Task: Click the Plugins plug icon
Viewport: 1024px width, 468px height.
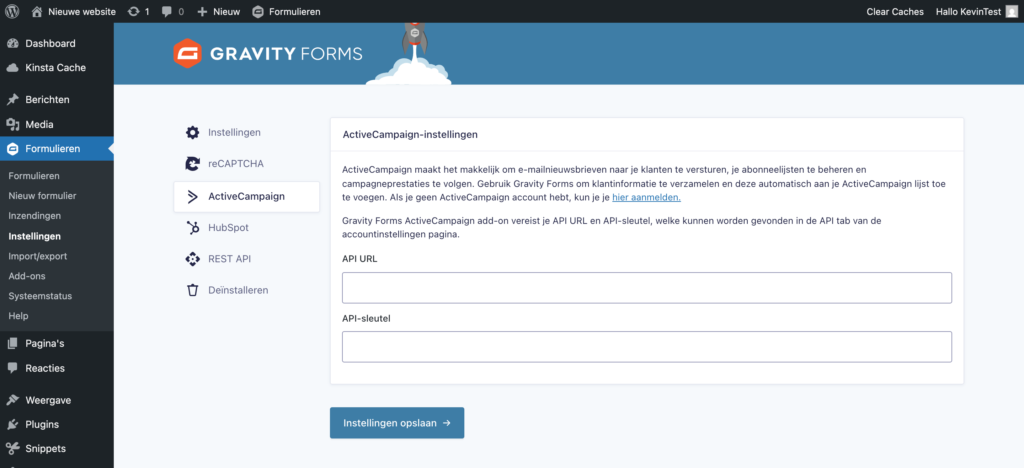Action: (x=12, y=424)
